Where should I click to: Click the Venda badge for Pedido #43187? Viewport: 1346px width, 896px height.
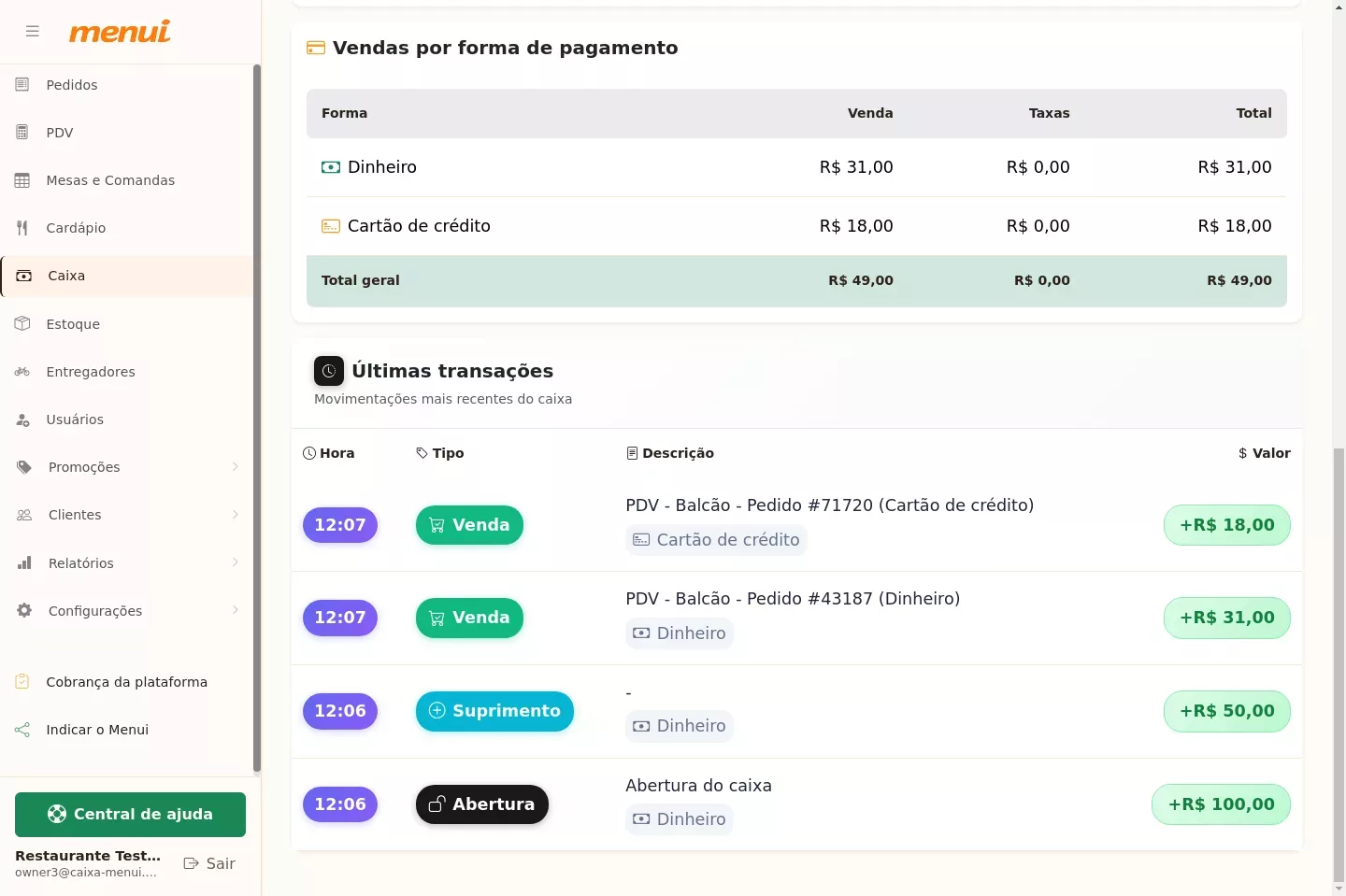point(469,618)
